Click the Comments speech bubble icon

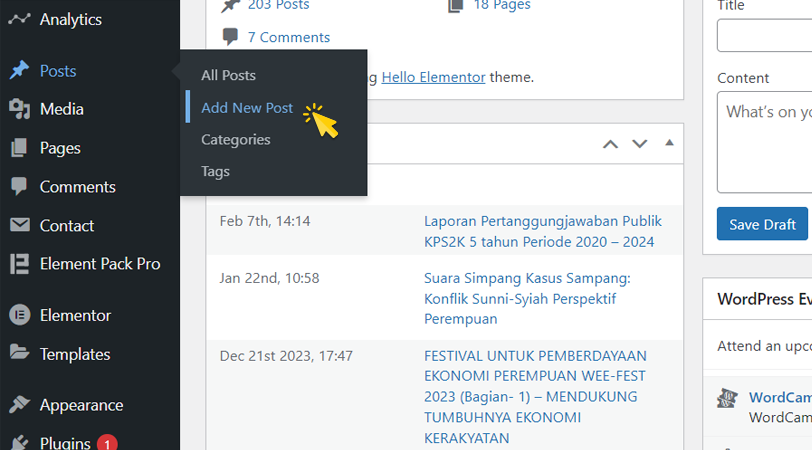click(x=19, y=187)
